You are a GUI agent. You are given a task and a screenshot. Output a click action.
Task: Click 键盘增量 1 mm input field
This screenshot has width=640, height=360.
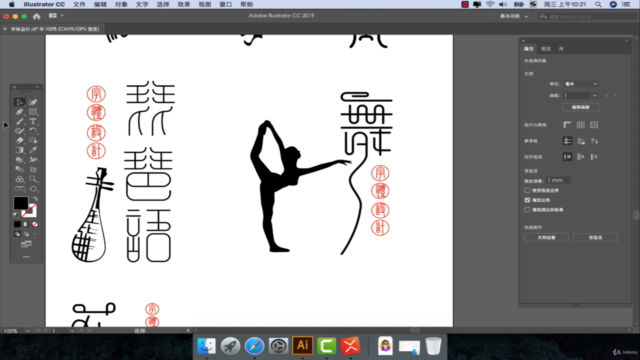pyautogui.click(x=558, y=180)
